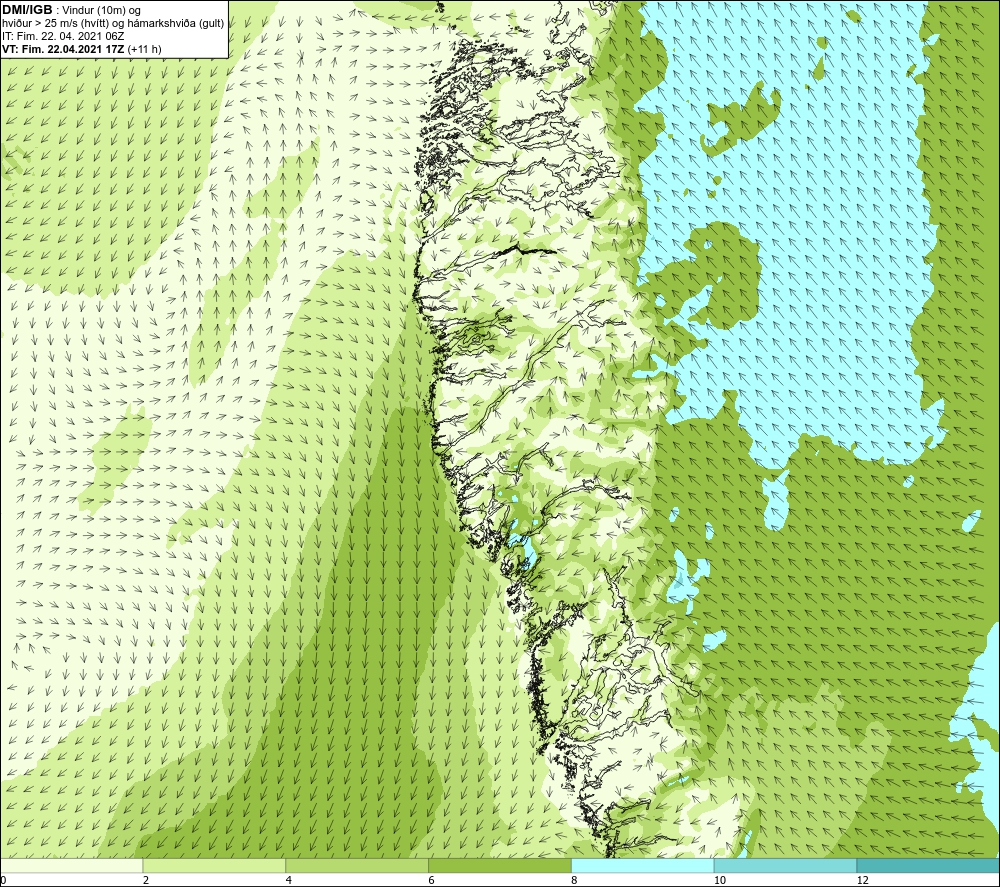Click the legend scale label '4'
The width and height of the screenshot is (1000, 887).
(x=289, y=880)
